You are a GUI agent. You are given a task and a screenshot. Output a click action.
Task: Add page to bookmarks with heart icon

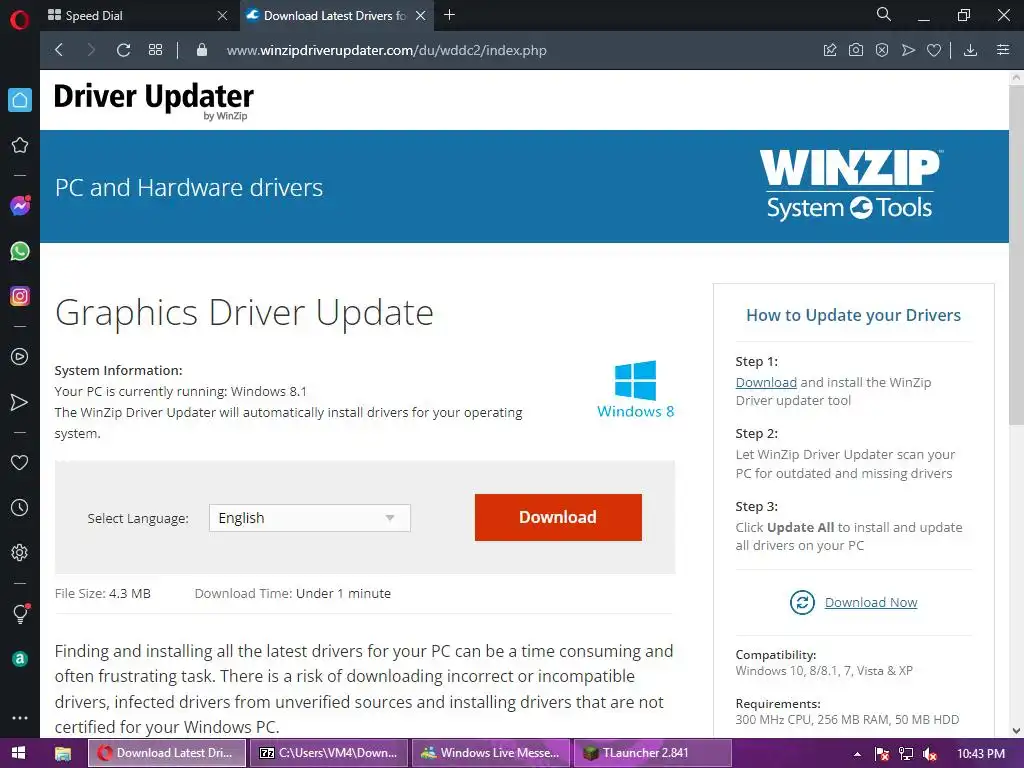click(934, 50)
